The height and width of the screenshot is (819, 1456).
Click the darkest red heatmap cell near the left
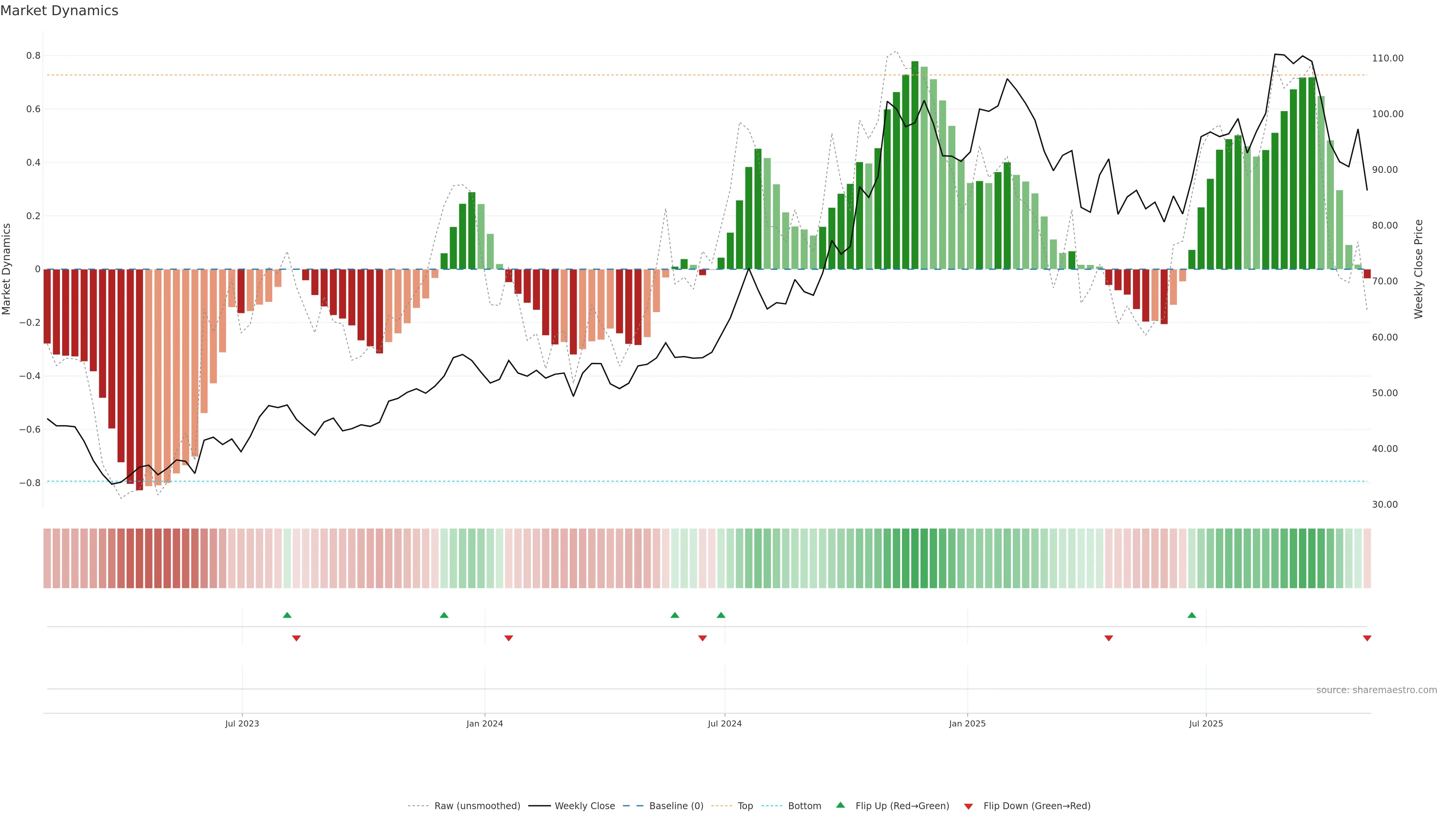tap(140, 559)
